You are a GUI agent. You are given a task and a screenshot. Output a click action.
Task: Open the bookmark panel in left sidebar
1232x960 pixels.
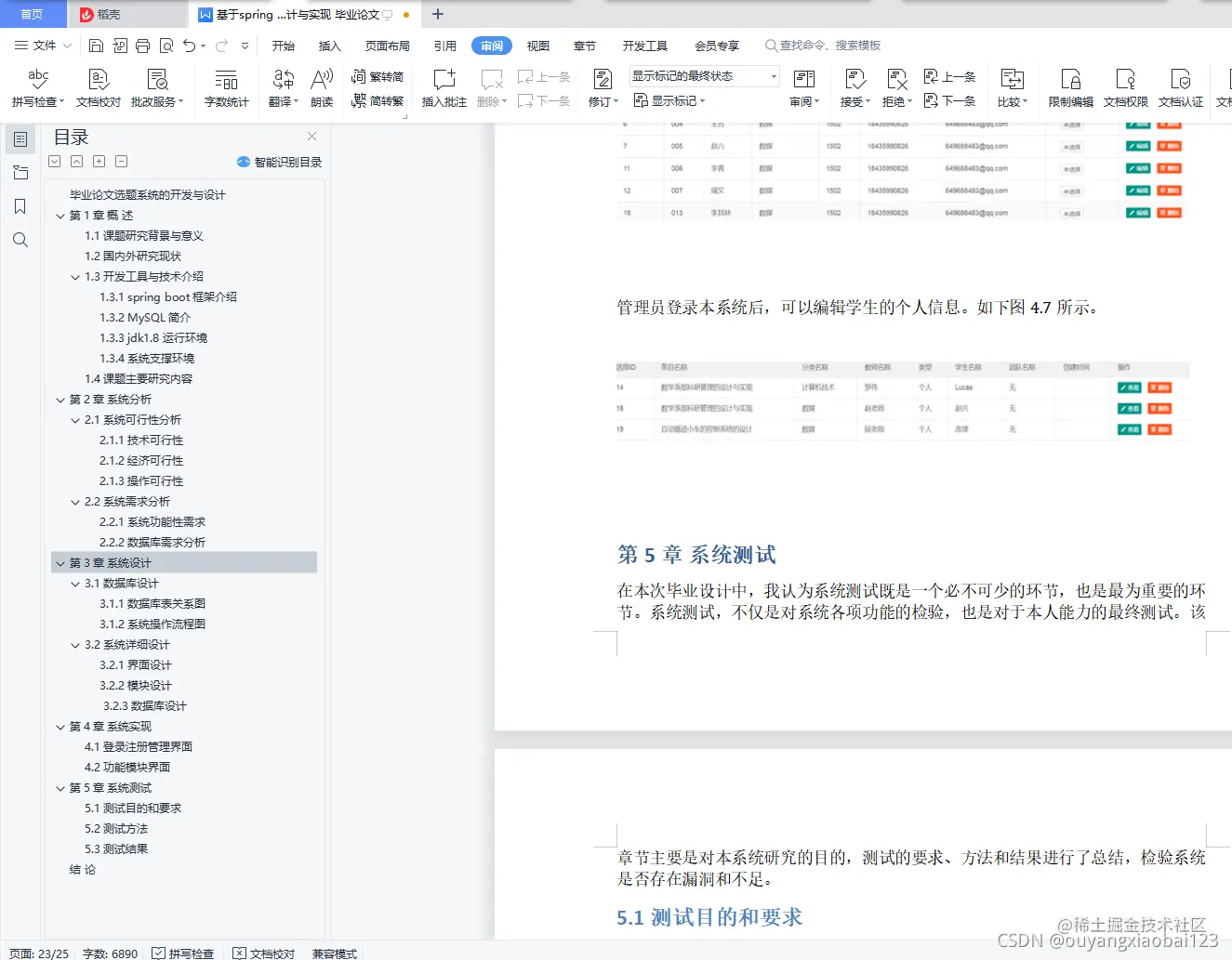tap(20, 206)
